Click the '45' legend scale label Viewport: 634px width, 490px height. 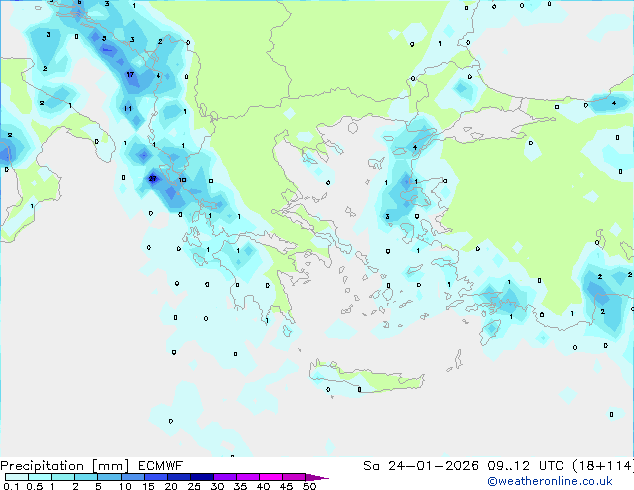click(x=286, y=486)
